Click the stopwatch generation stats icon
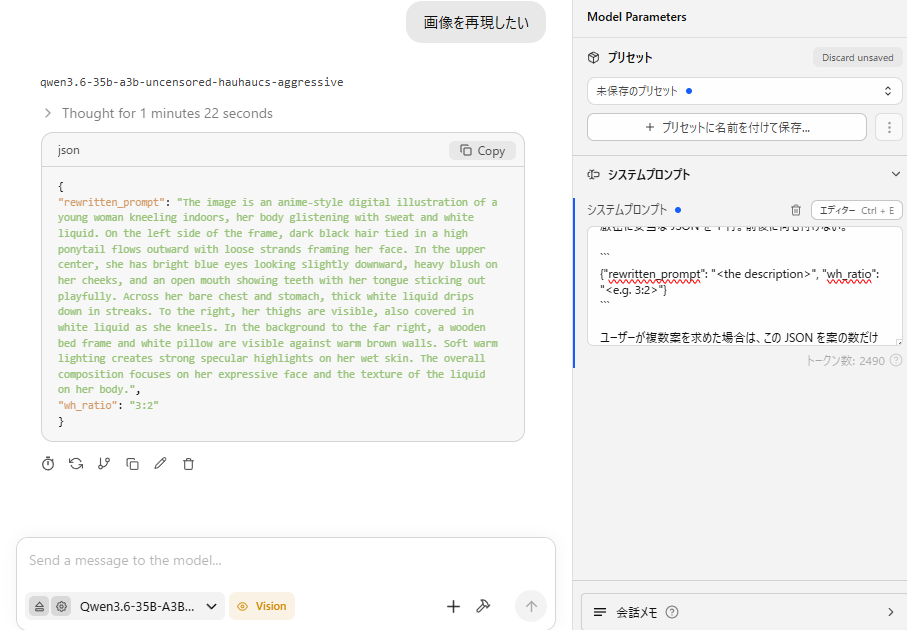Screen dimensions: 907x630 pyautogui.click(x=48, y=463)
